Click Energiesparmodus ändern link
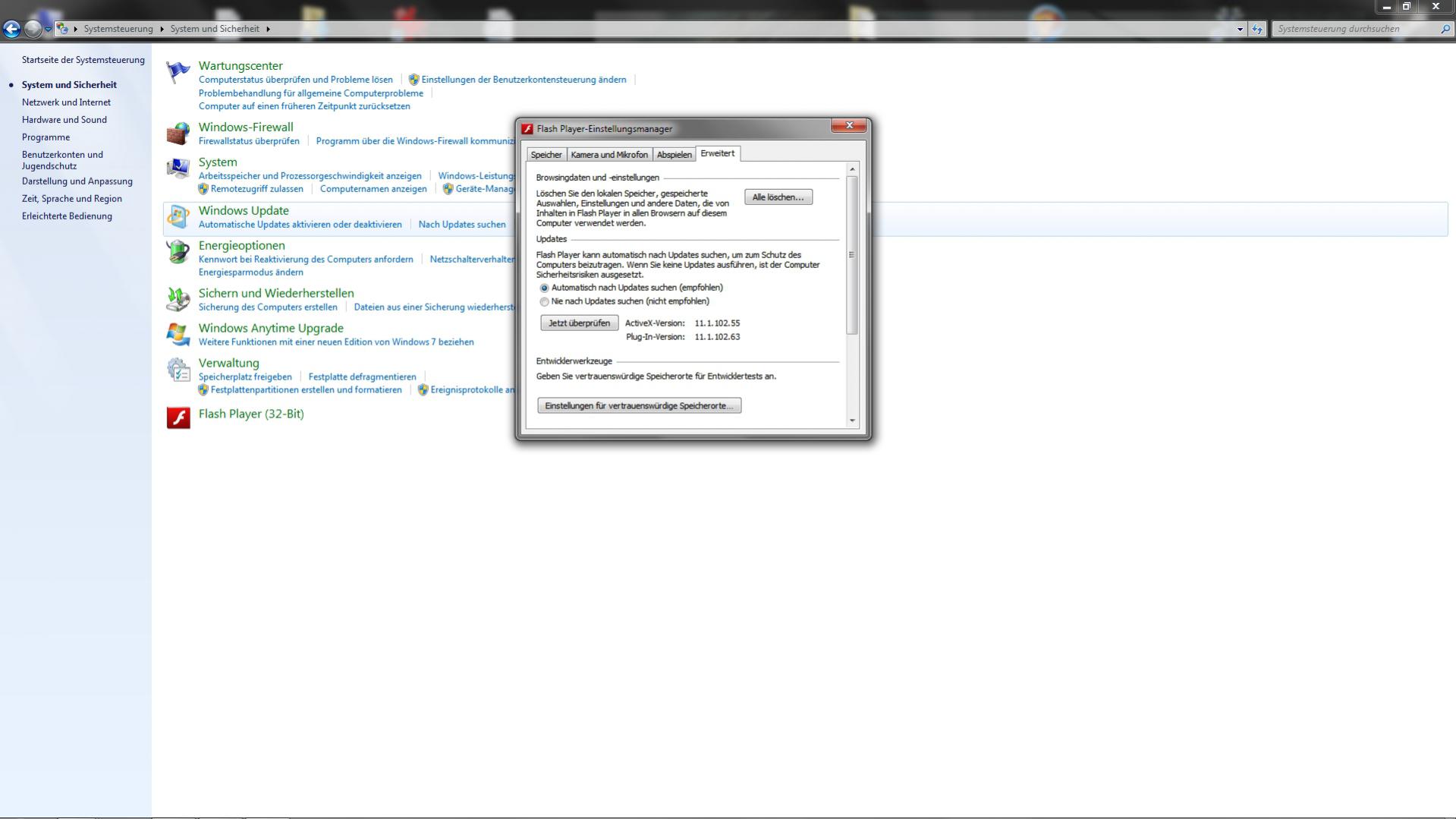Screen dimensions: 1456x819 251,272
